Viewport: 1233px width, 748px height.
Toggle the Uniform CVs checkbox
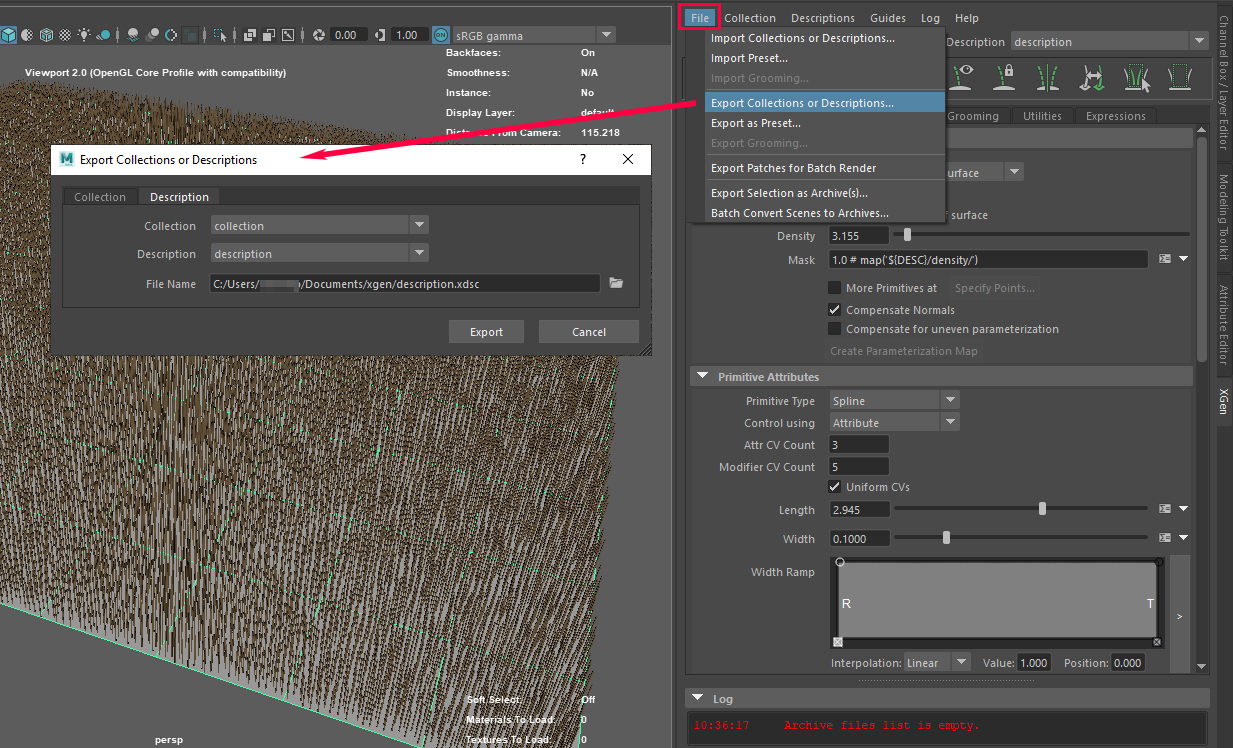click(835, 487)
